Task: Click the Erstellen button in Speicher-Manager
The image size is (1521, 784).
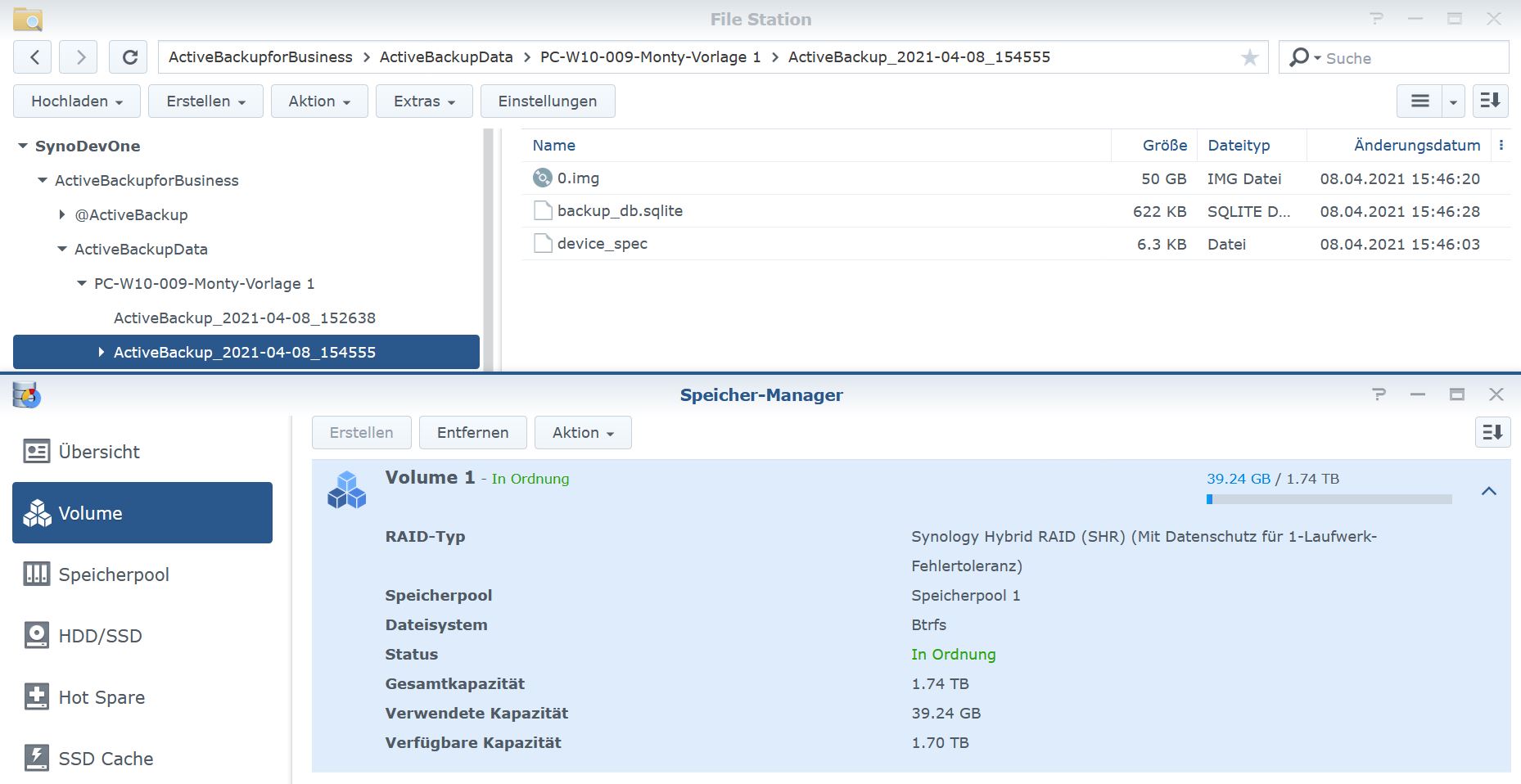Action: pyautogui.click(x=361, y=432)
